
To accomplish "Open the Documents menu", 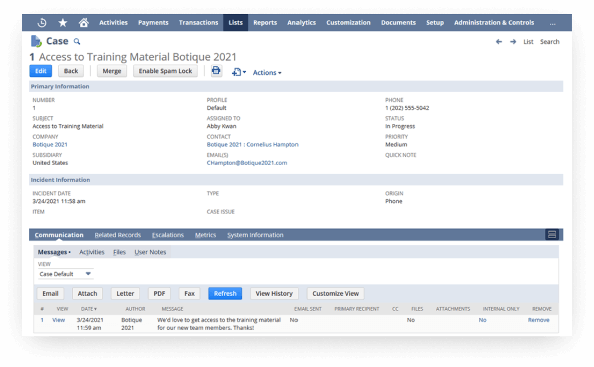I will 399,23.
